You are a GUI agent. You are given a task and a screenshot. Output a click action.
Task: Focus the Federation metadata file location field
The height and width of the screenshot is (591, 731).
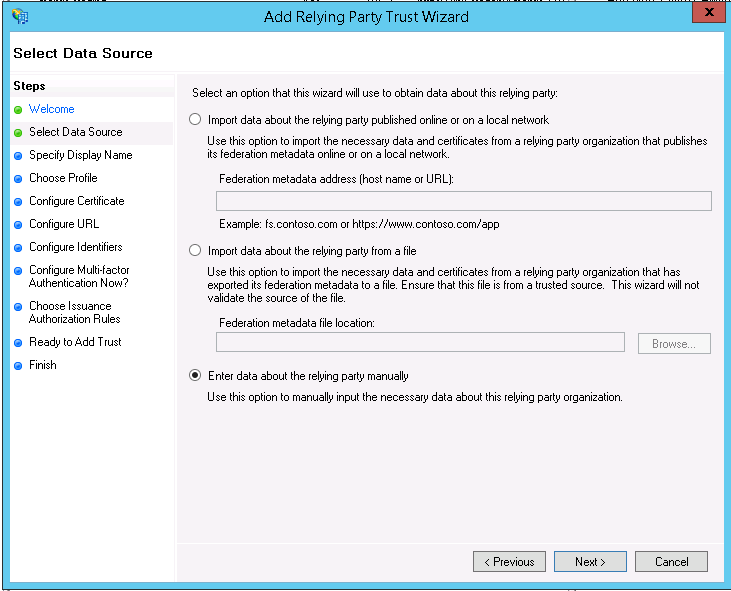pyautogui.click(x=420, y=342)
